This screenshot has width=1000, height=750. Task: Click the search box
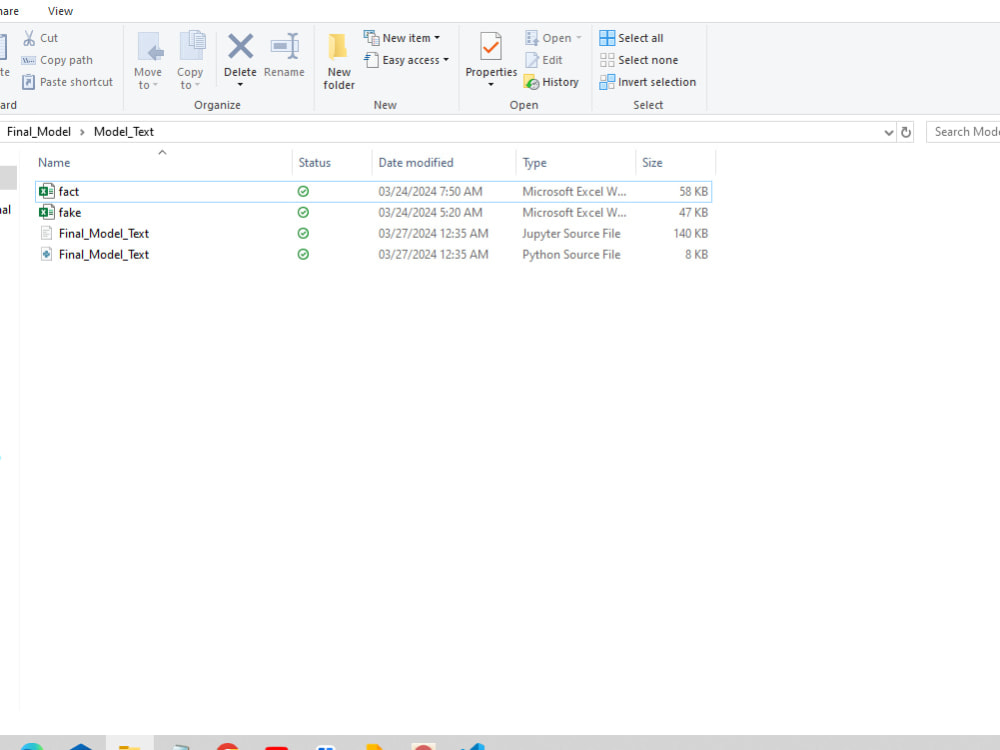[963, 132]
